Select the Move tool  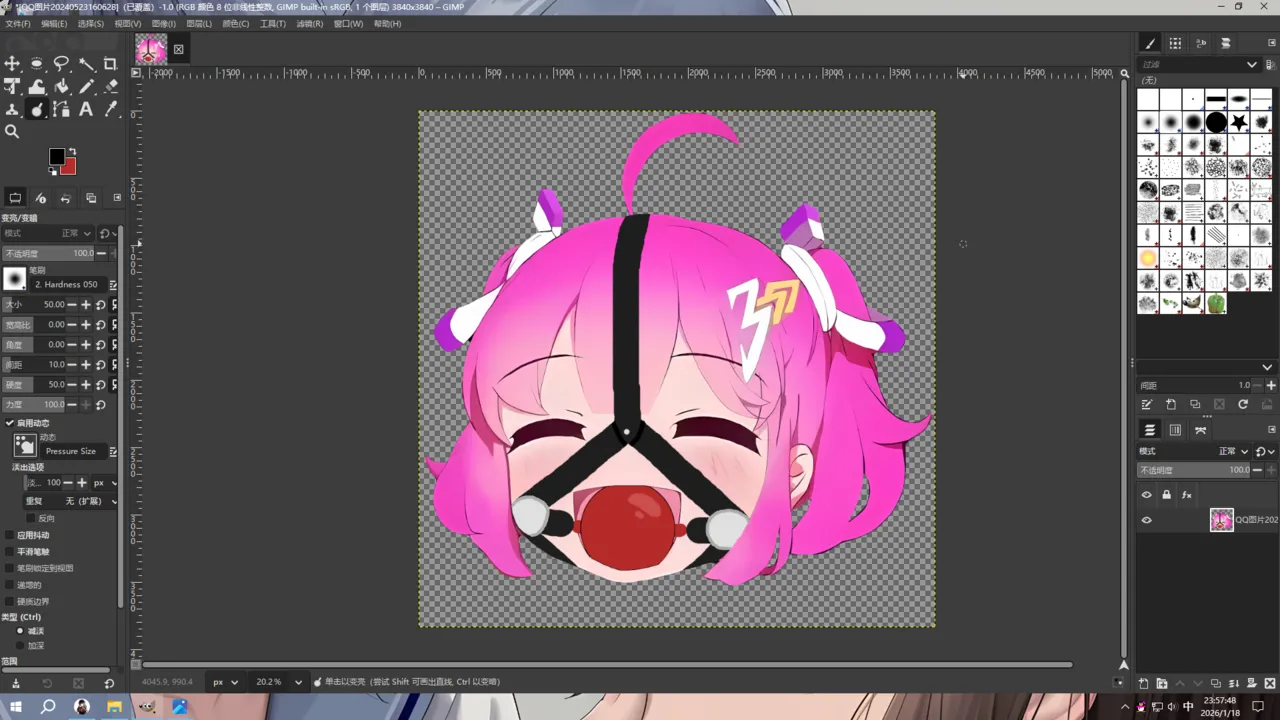pos(12,64)
